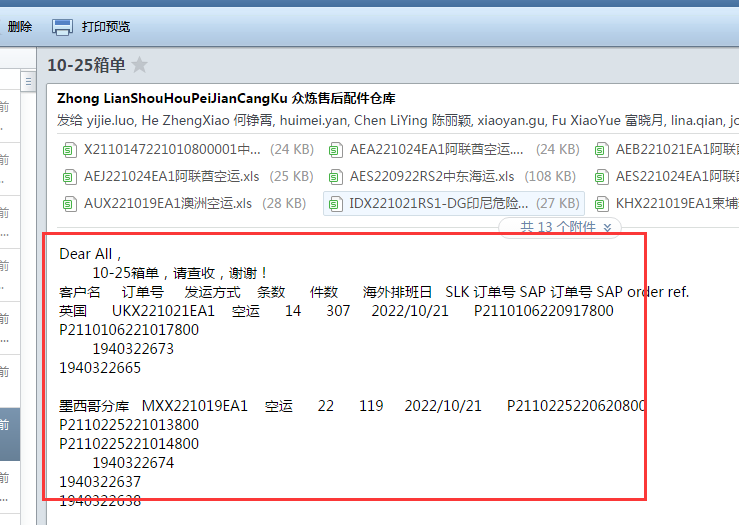Star the 10-25箱单 email
The height and width of the screenshot is (525, 739).
(140, 65)
